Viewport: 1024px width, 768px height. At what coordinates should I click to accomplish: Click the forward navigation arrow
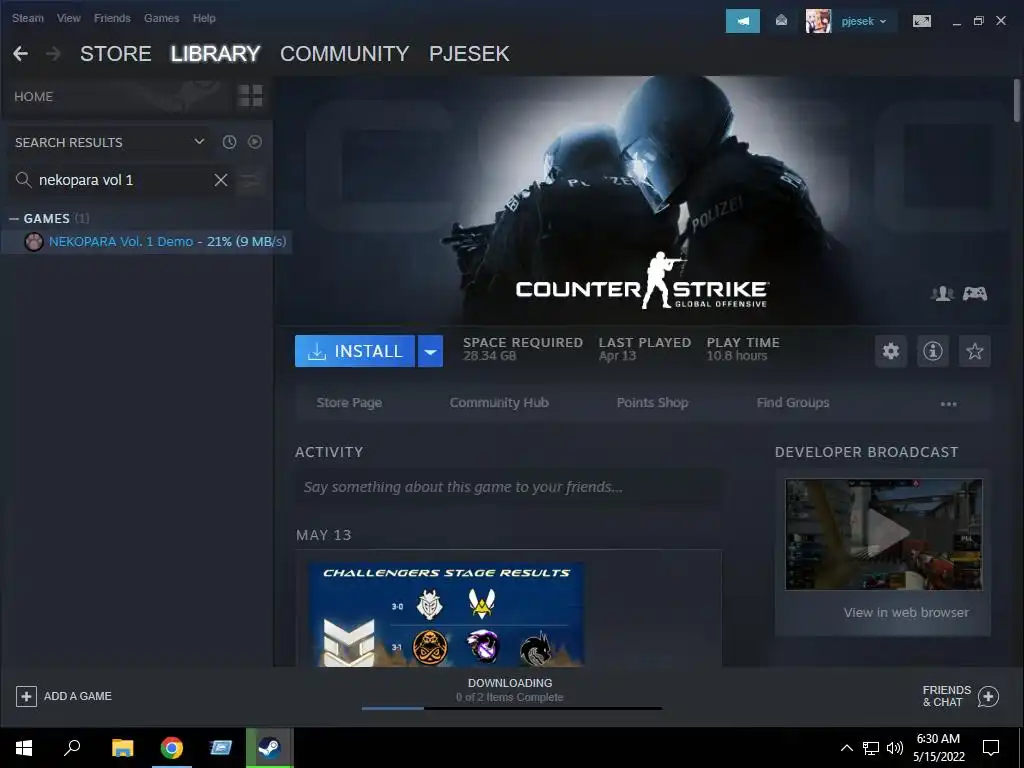53,54
